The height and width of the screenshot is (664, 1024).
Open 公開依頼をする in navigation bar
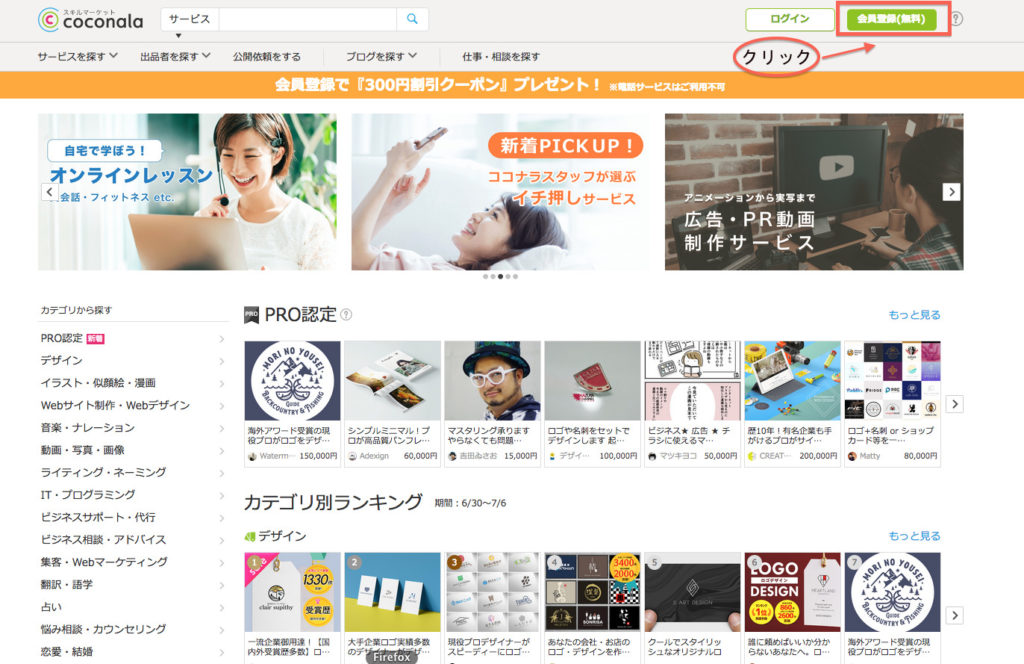(x=266, y=57)
